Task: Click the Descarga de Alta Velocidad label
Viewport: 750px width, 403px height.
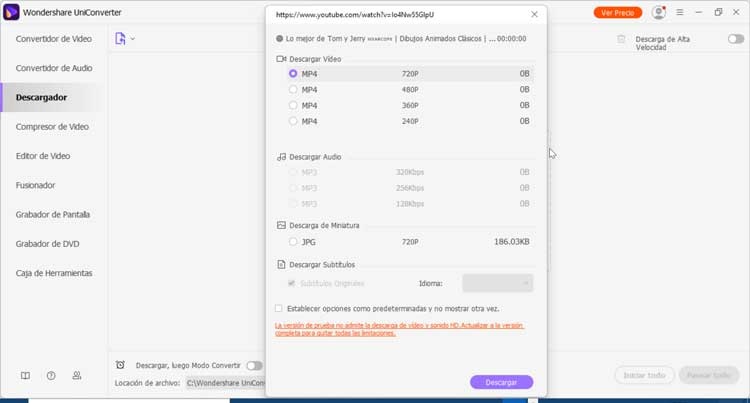Action: (x=662, y=43)
